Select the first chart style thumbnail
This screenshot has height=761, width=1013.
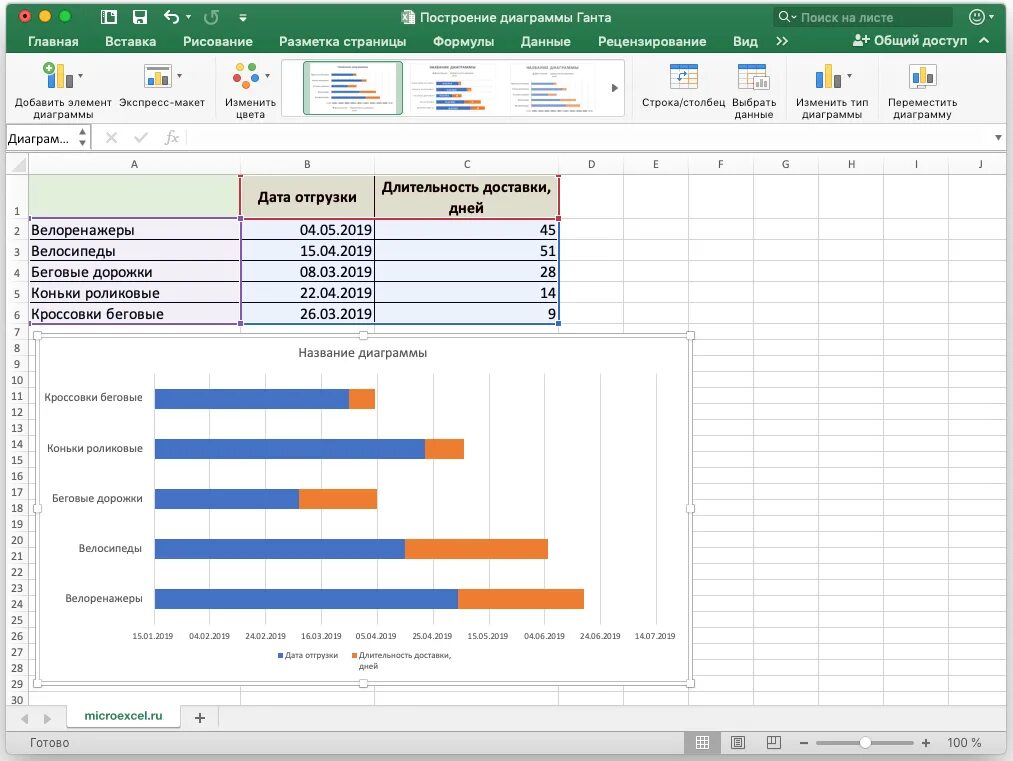[x=353, y=88]
